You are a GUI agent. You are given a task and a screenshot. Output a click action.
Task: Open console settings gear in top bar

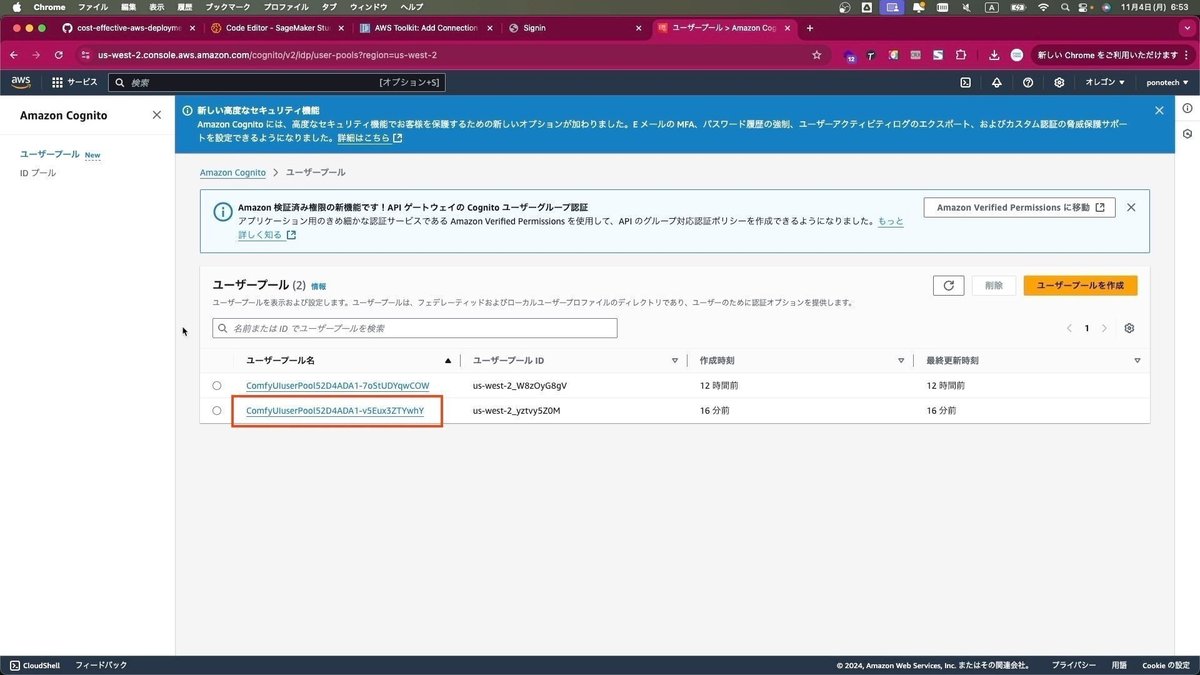(1059, 82)
